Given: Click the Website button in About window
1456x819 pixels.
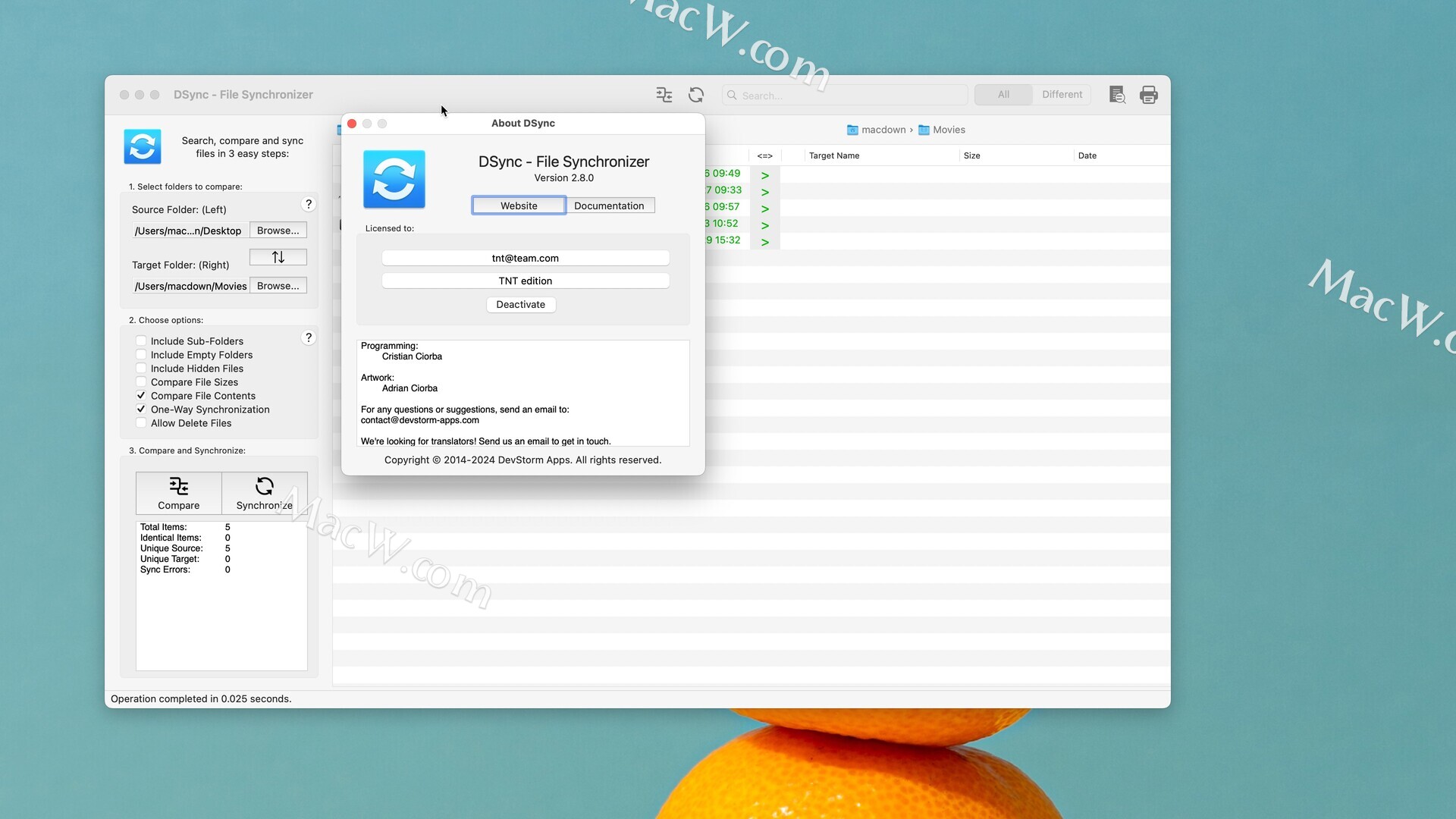Looking at the screenshot, I should [519, 206].
